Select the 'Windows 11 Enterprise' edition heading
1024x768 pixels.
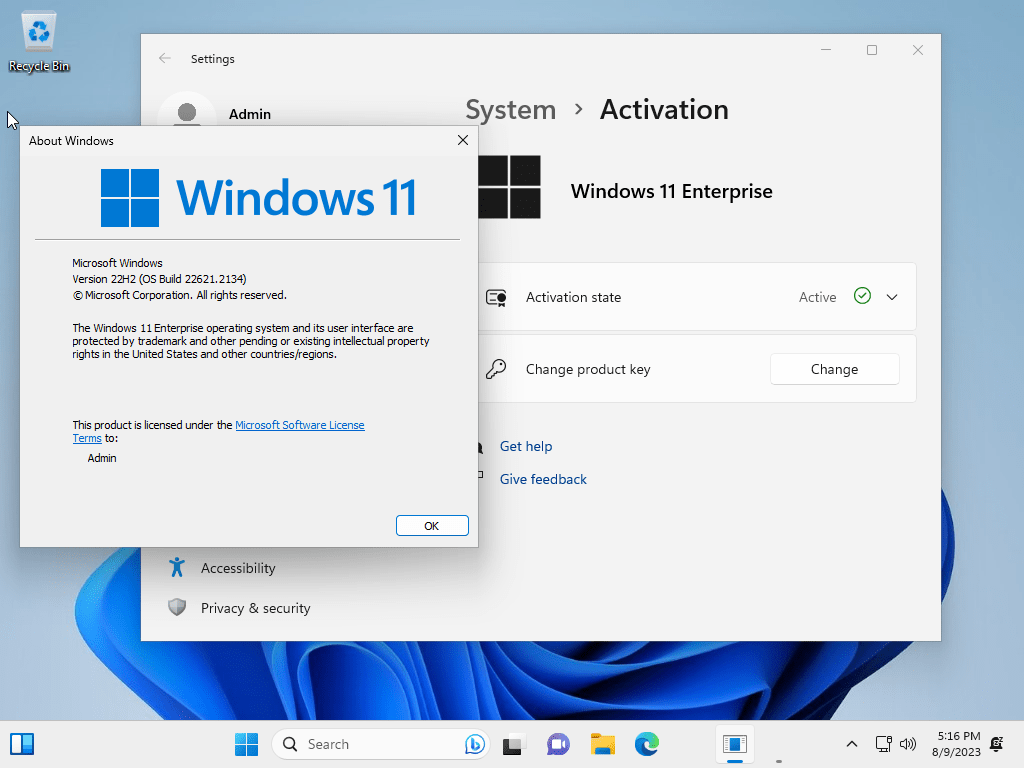tap(671, 191)
